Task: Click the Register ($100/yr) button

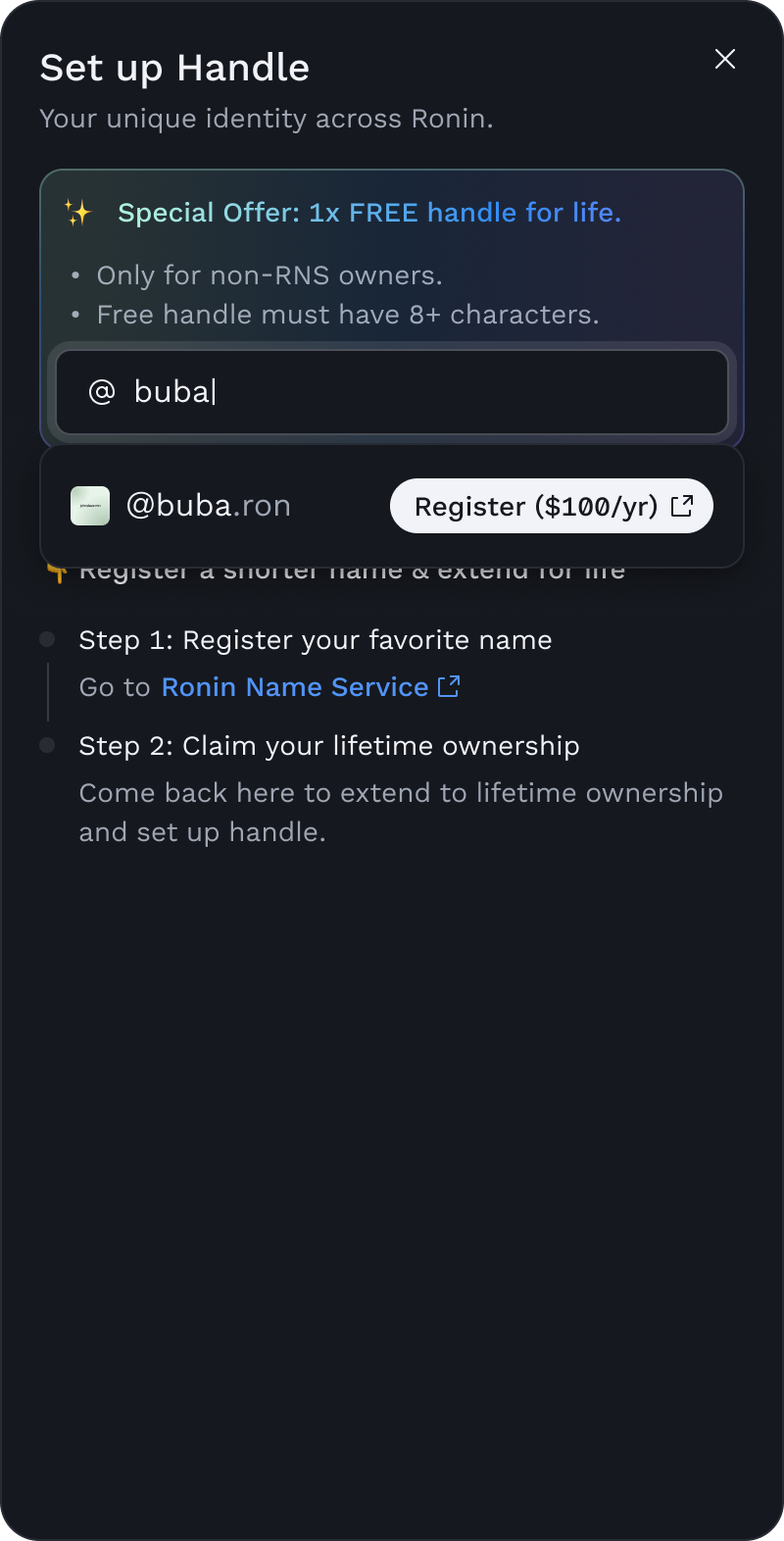Action: [551, 506]
